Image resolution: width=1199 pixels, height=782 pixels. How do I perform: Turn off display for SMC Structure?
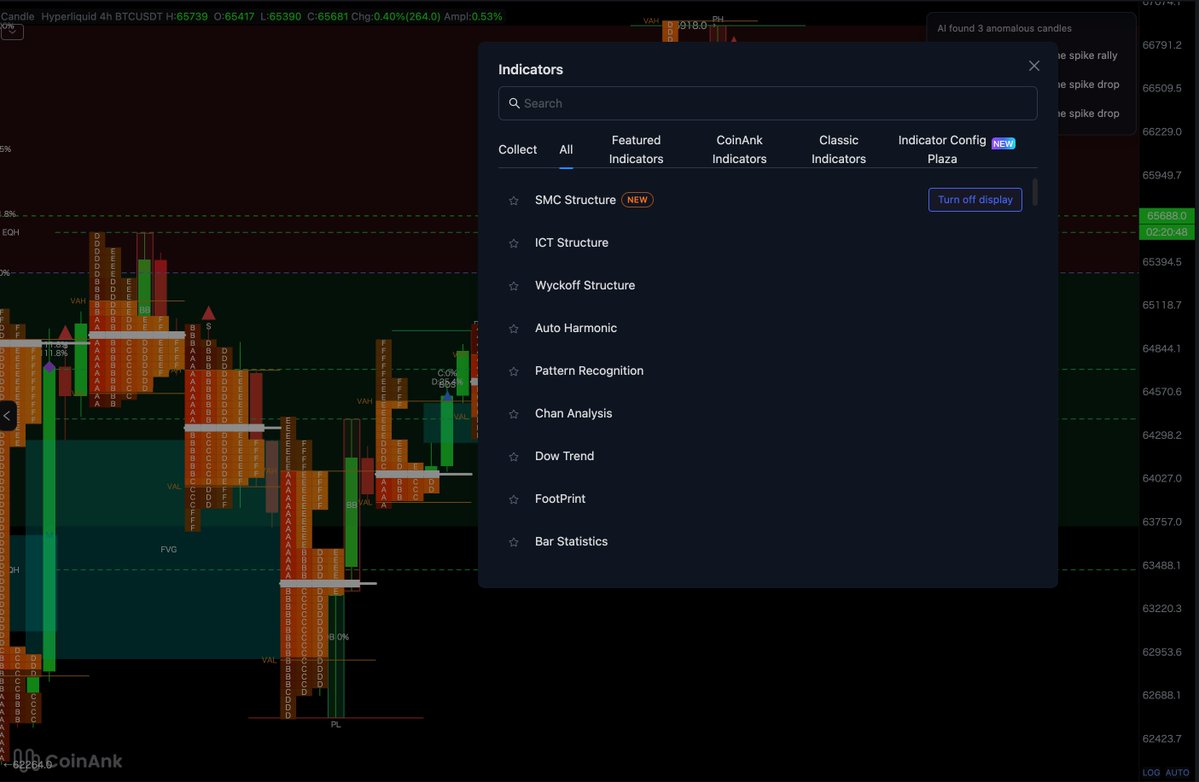[975, 200]
